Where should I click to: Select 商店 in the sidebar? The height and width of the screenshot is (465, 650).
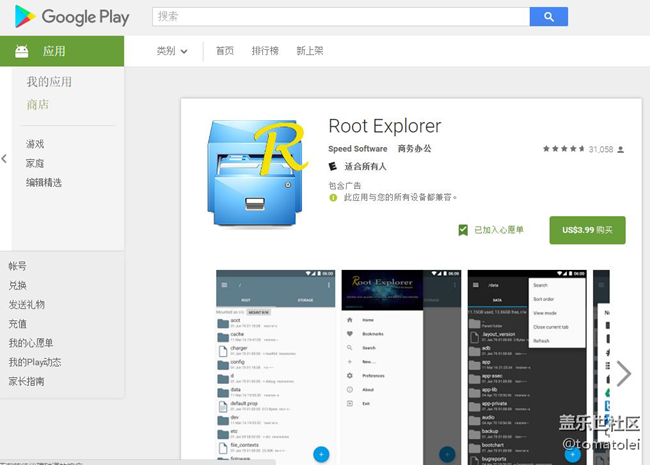[x=37, y=104]
